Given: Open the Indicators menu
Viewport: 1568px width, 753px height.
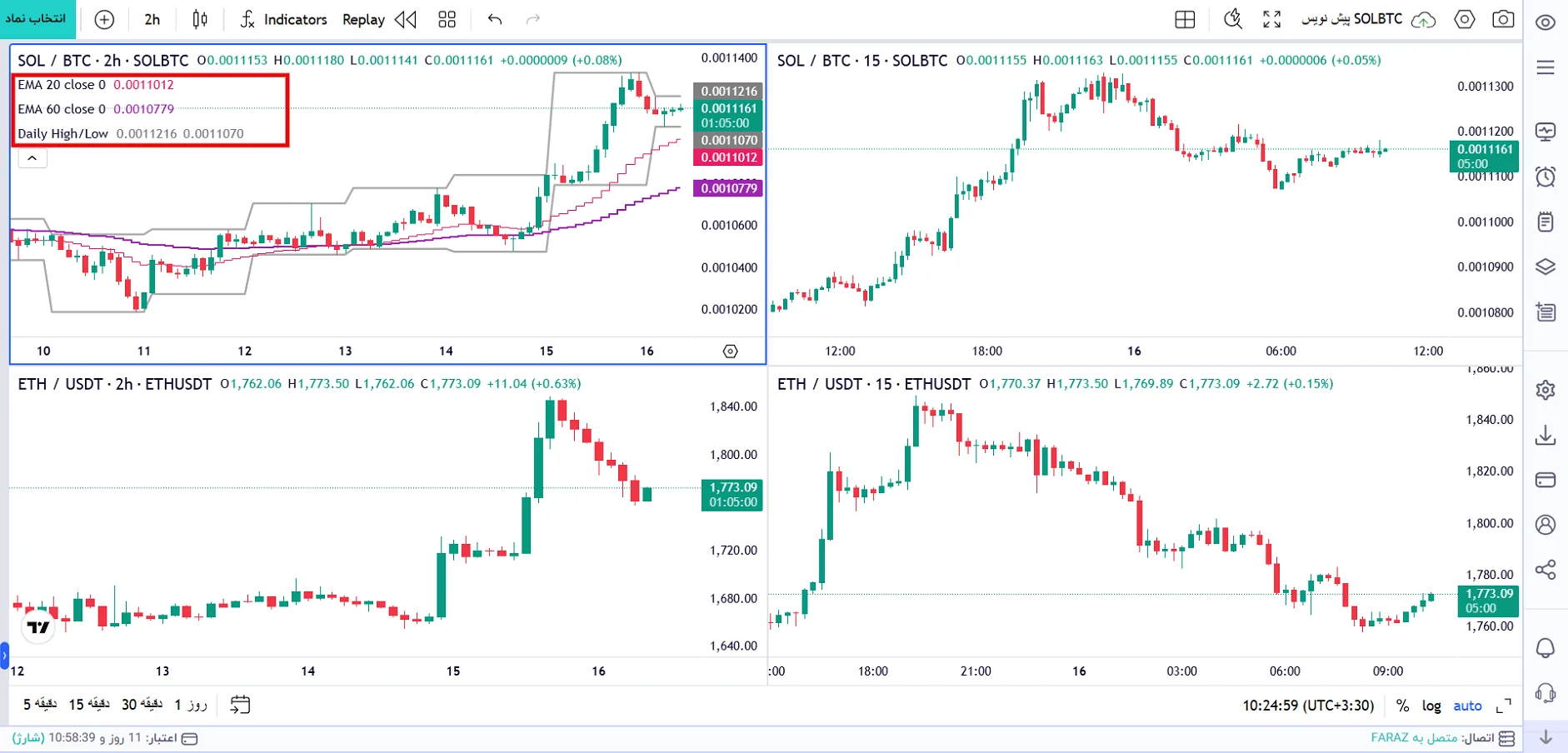Looking at the screenshot, I should point(283,19).
